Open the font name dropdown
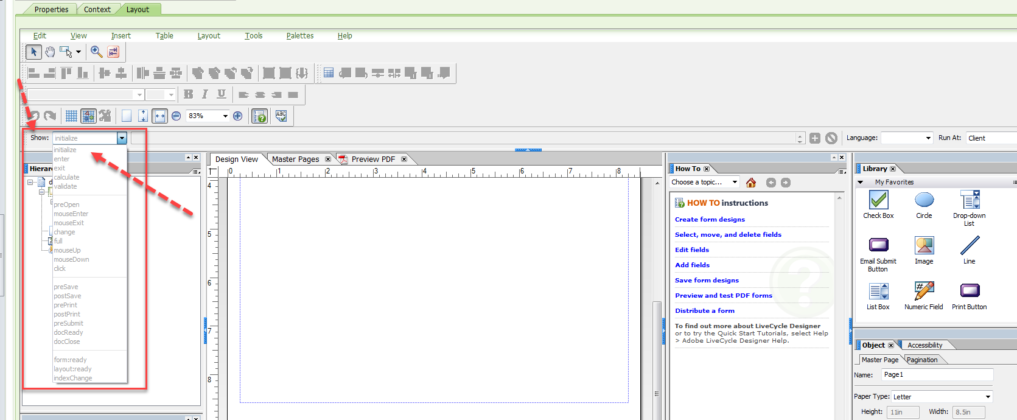The image size is (1017, 420). pyautogui.click(x=139, y=95)
